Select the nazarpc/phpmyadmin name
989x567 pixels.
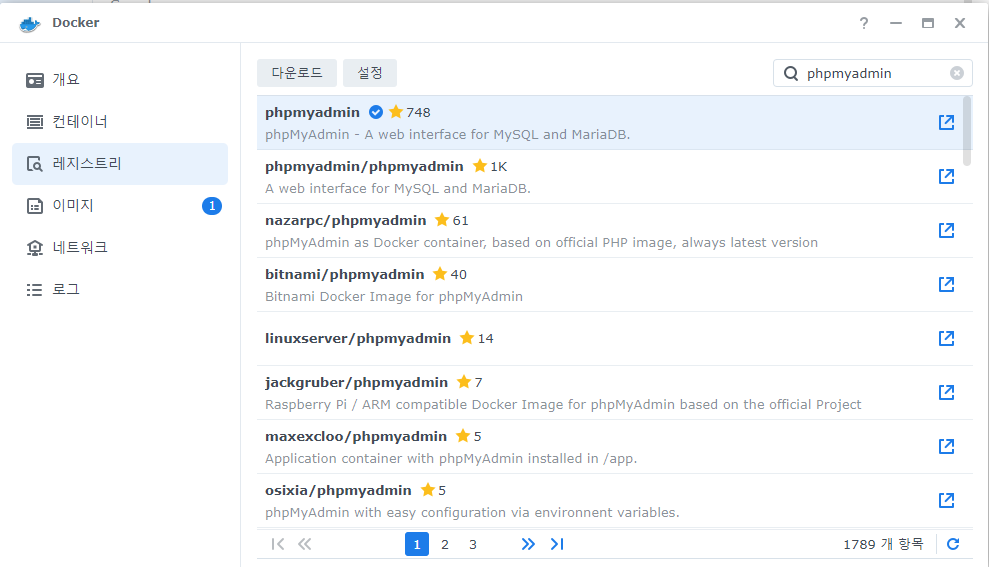pyautogui.click(x=346, y=221)
